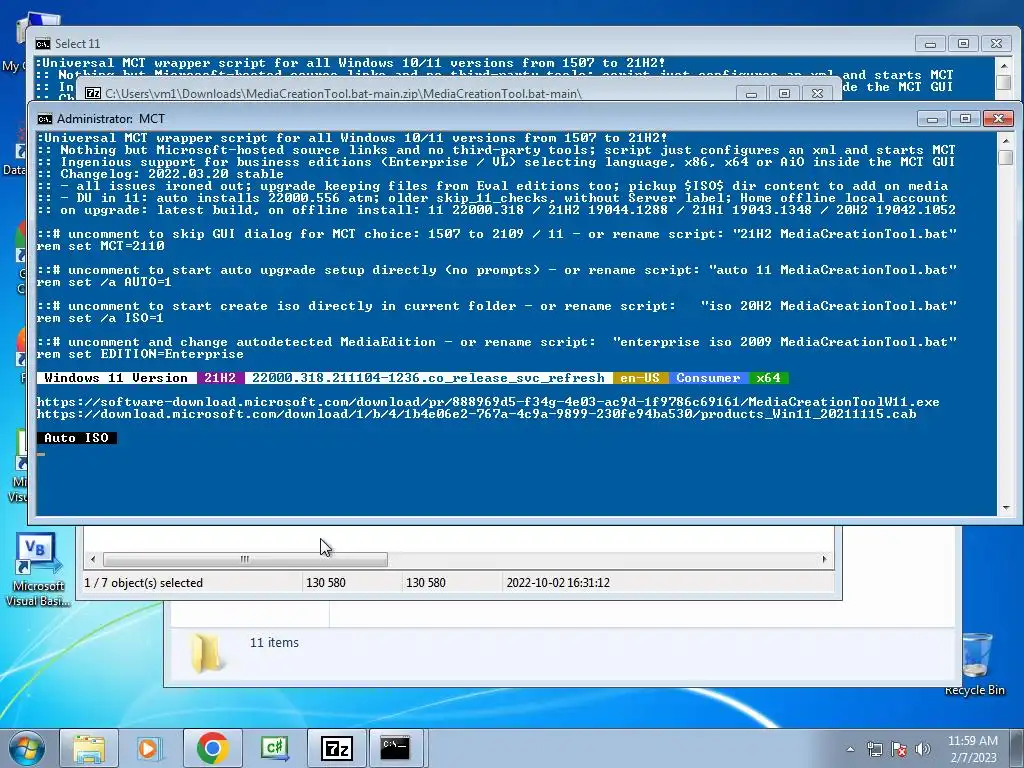The image size is (1024, 768).
Task: Close the Administrator: MCT window
Action: click(998, 118)
